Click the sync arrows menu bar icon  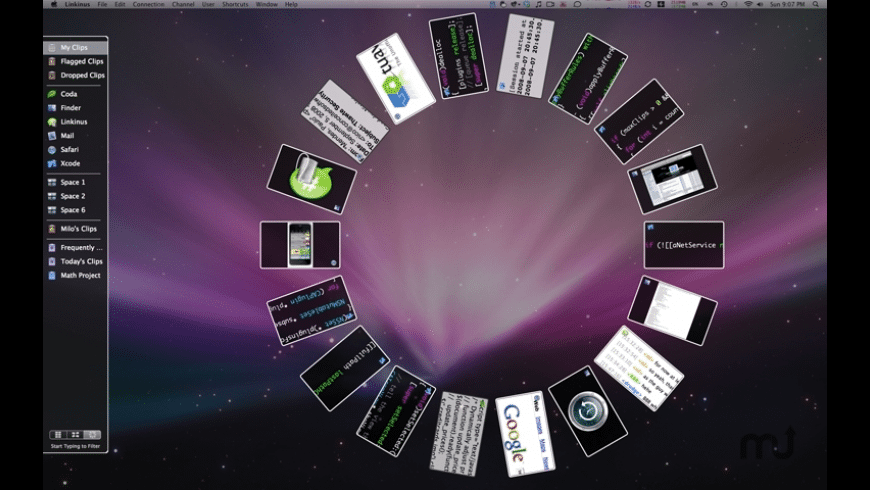pyautogui.click(x=648, y=4)
